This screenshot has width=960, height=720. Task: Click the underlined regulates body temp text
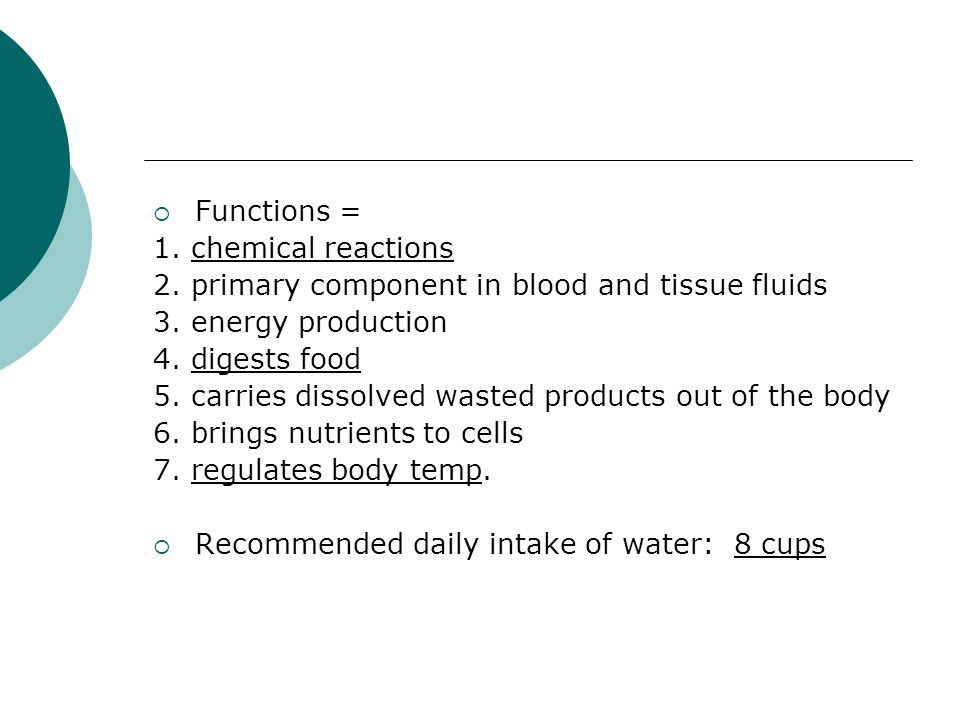point(337,470)
